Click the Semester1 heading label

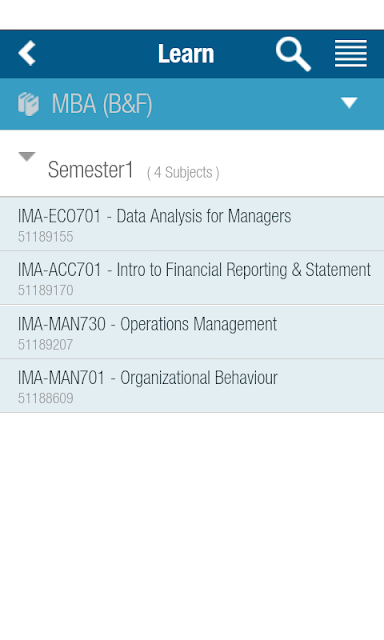click(x=91, y=170)
